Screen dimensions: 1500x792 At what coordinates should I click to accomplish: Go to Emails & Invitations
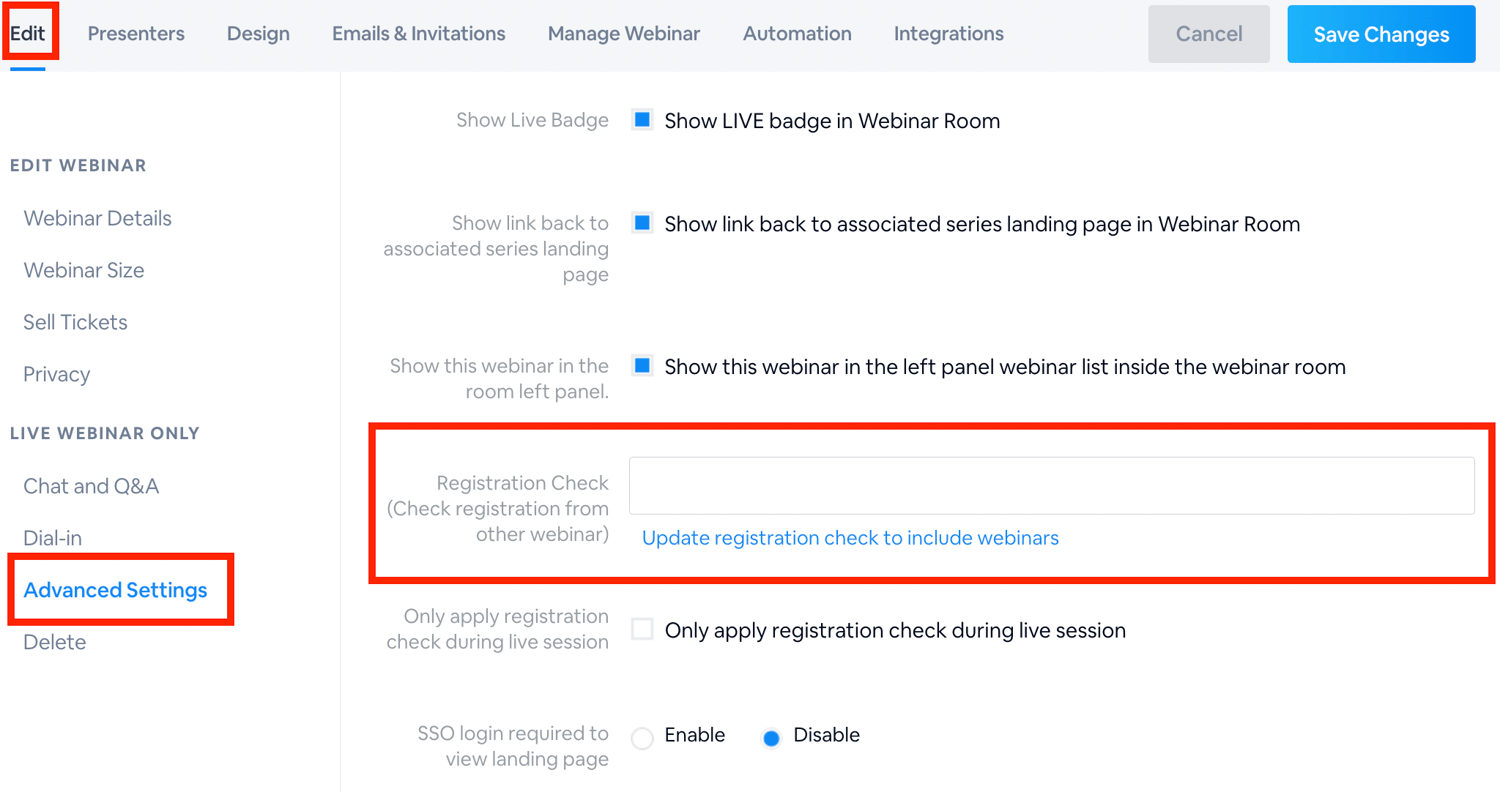tap(418, 33)
